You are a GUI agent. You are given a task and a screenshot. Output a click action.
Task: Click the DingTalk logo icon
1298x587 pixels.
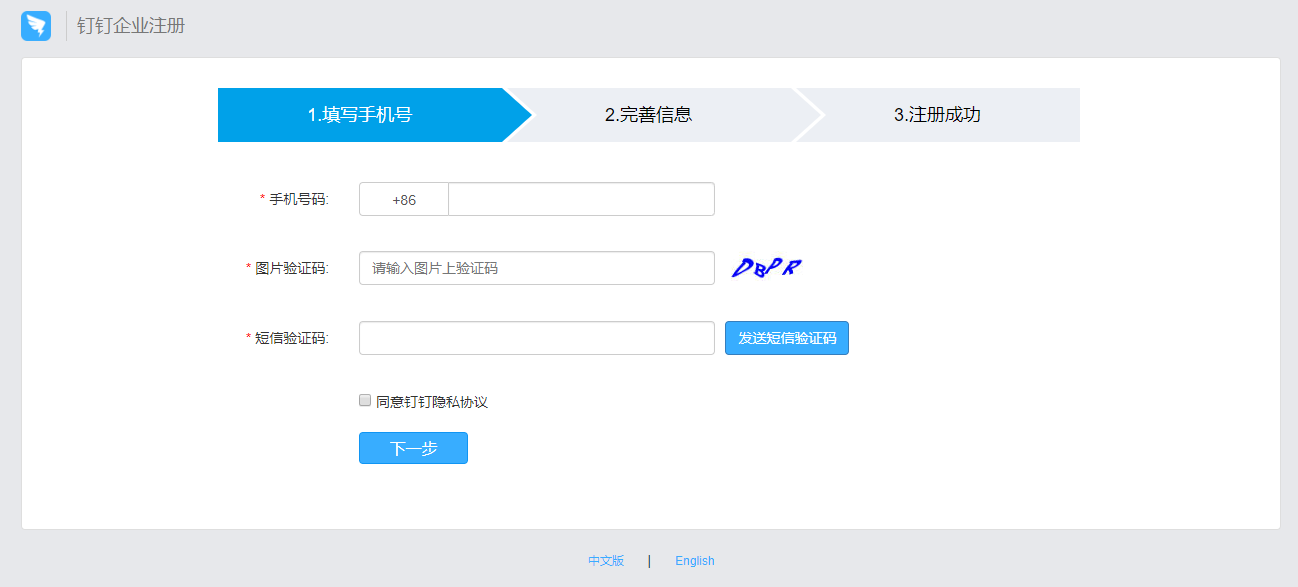tap(36, 25)
